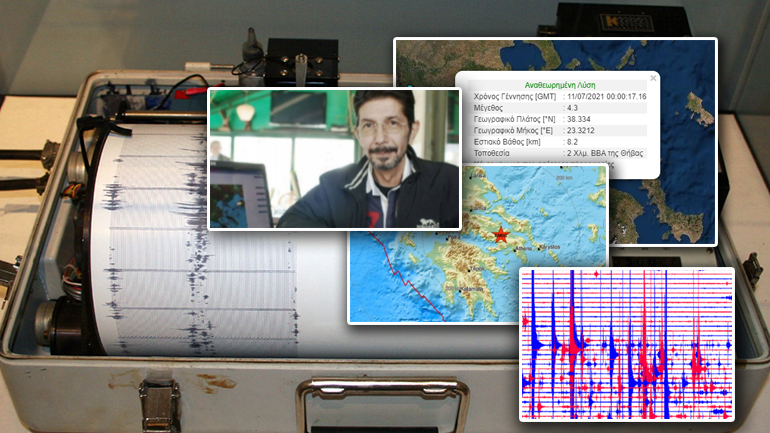Close the Αναθεωρημένη Λύση info popup
The image size is (770, 433).
tap(654, 77)
